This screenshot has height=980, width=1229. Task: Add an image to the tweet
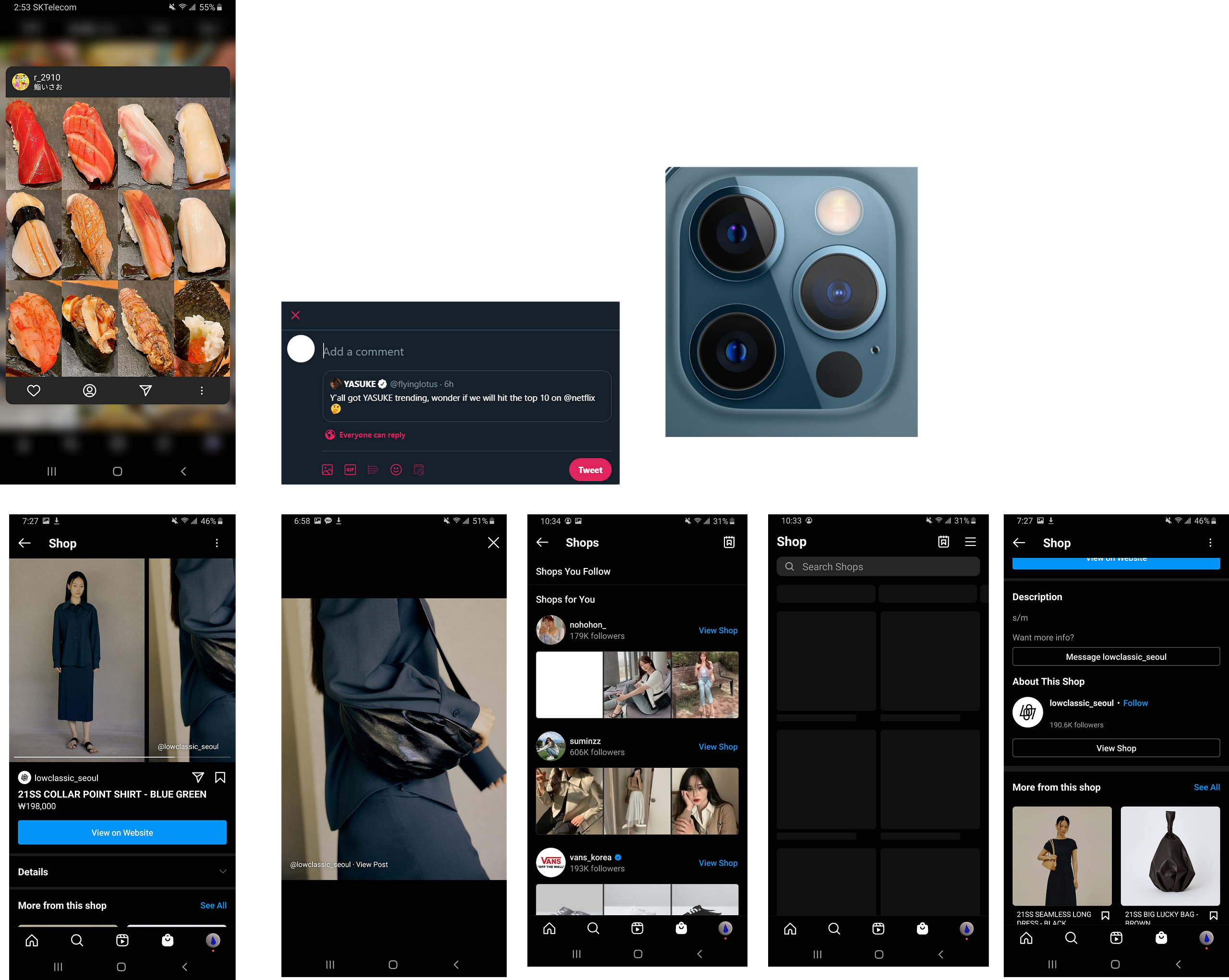[x=327, y=470]
